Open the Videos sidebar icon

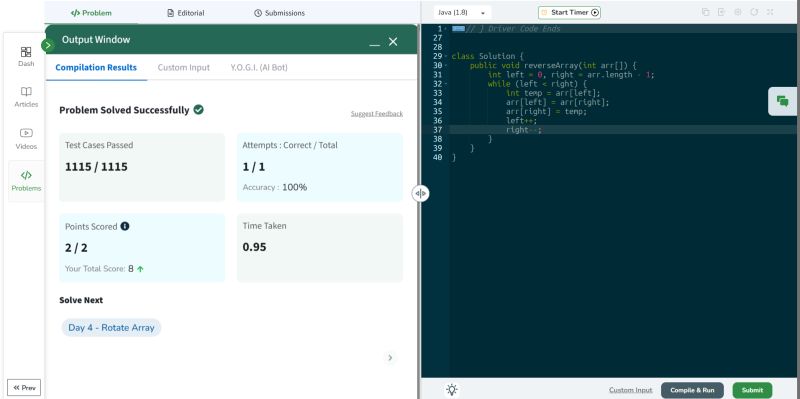(26, 139)
